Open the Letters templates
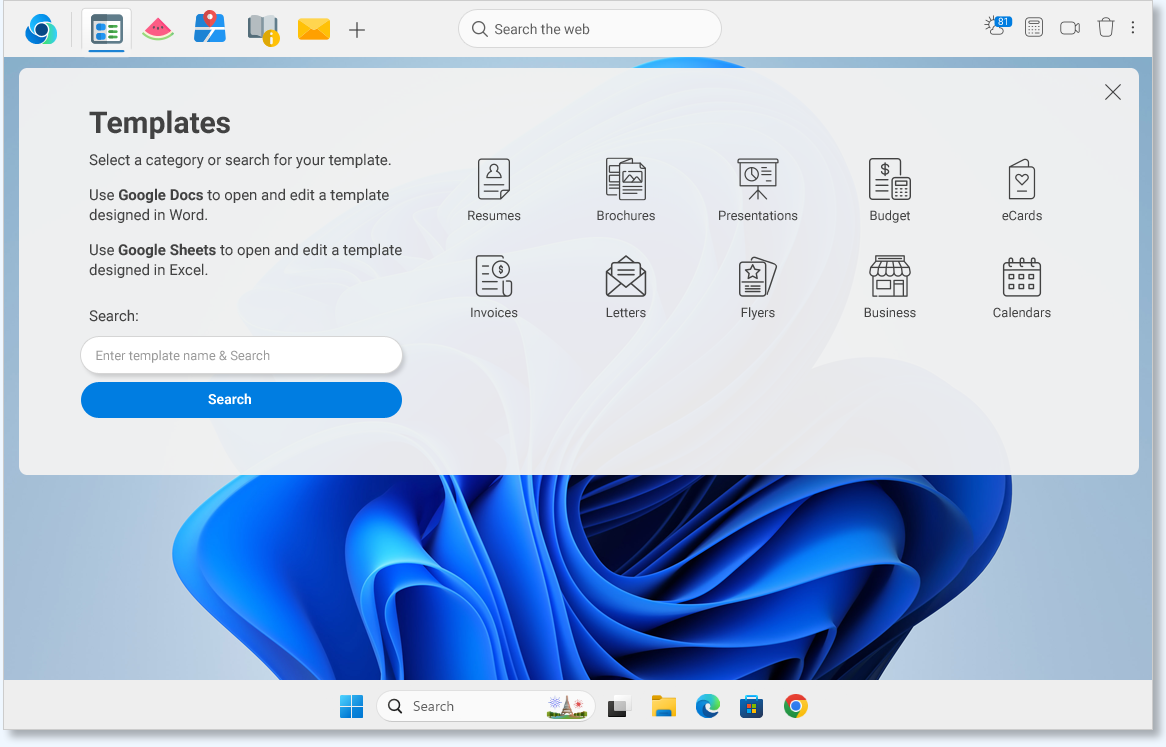 [625, 286]
